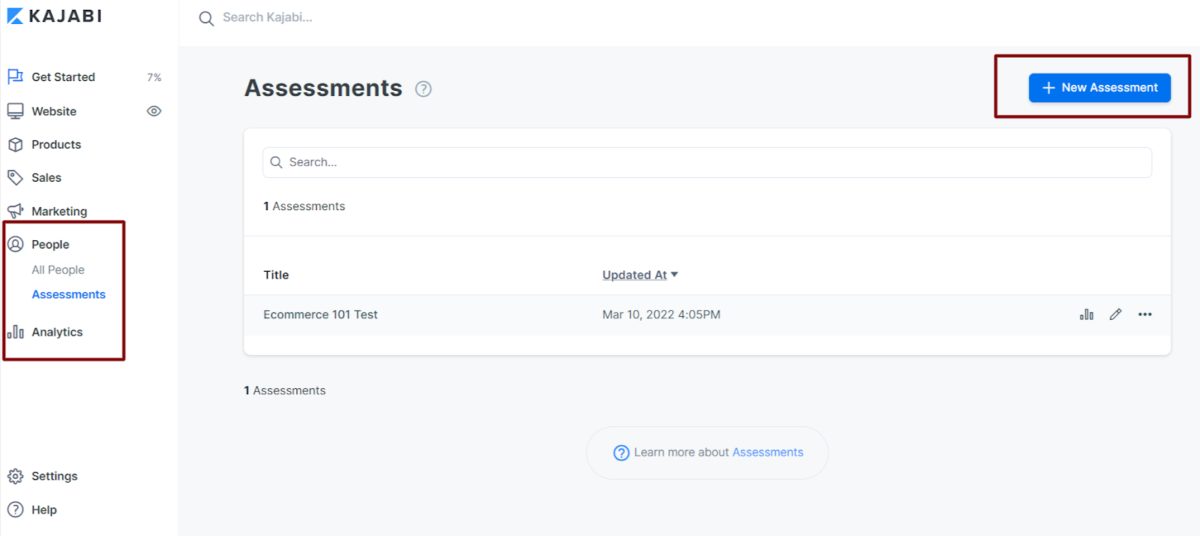Sort by the Updated At column arrow

point(674,275)
